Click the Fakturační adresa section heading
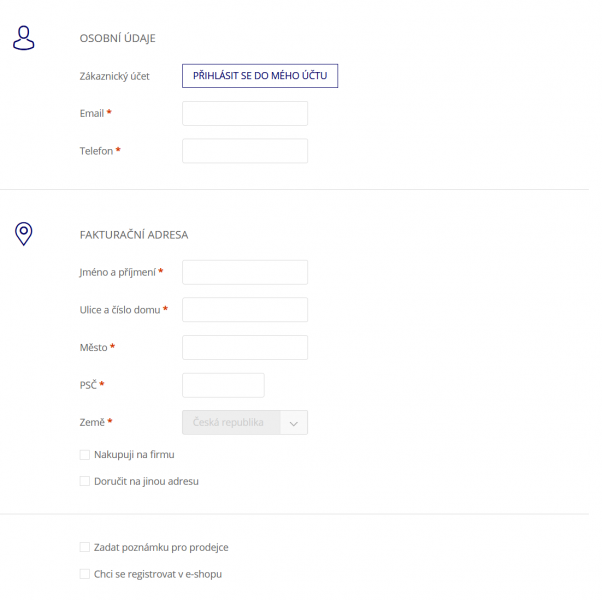602x600 pixels. pos(134,235)
